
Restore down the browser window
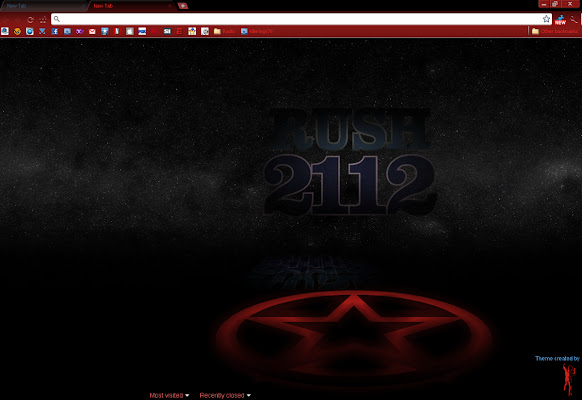[555, 4]
